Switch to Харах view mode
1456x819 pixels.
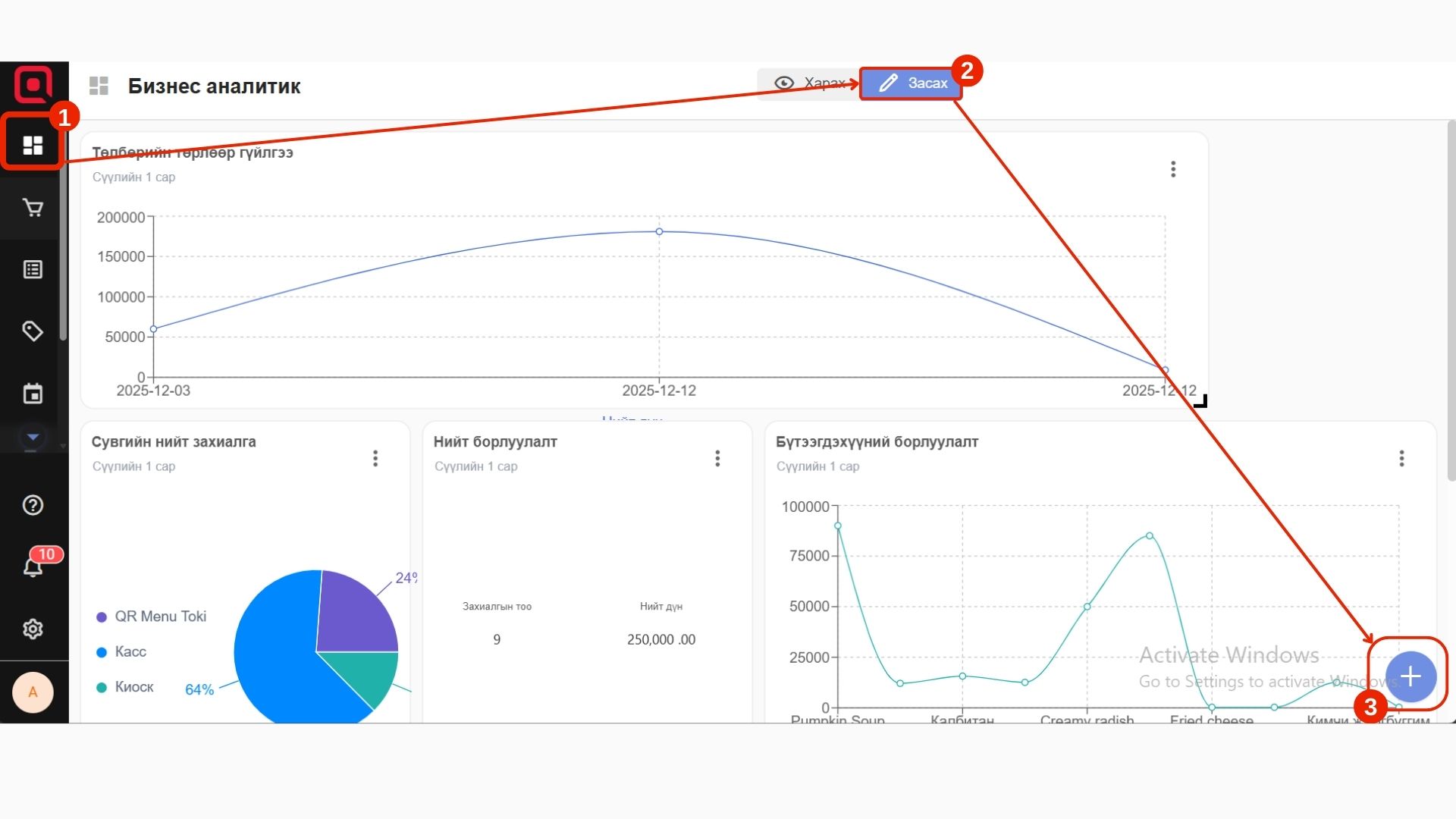coord(808,83)
